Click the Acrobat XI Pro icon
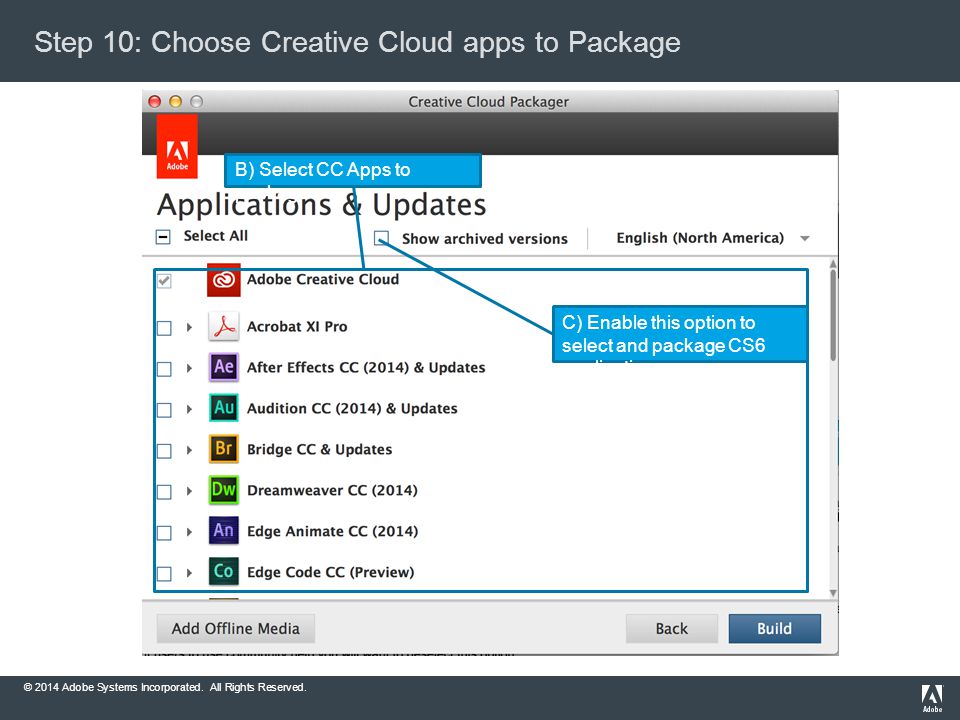The width and height of the screenshot is (960, 720). (223, 326)
